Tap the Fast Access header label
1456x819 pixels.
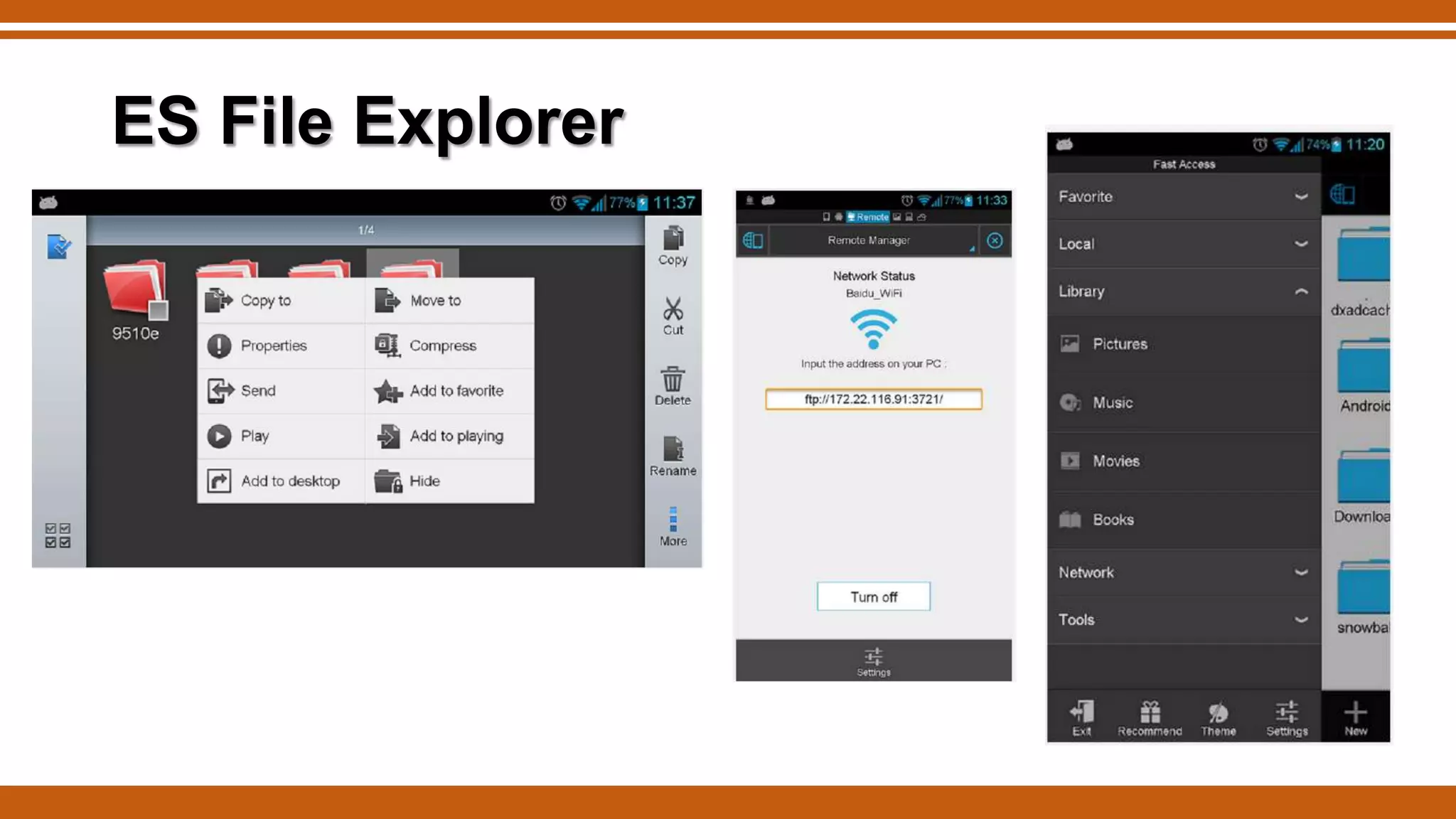pos(1184,164)
